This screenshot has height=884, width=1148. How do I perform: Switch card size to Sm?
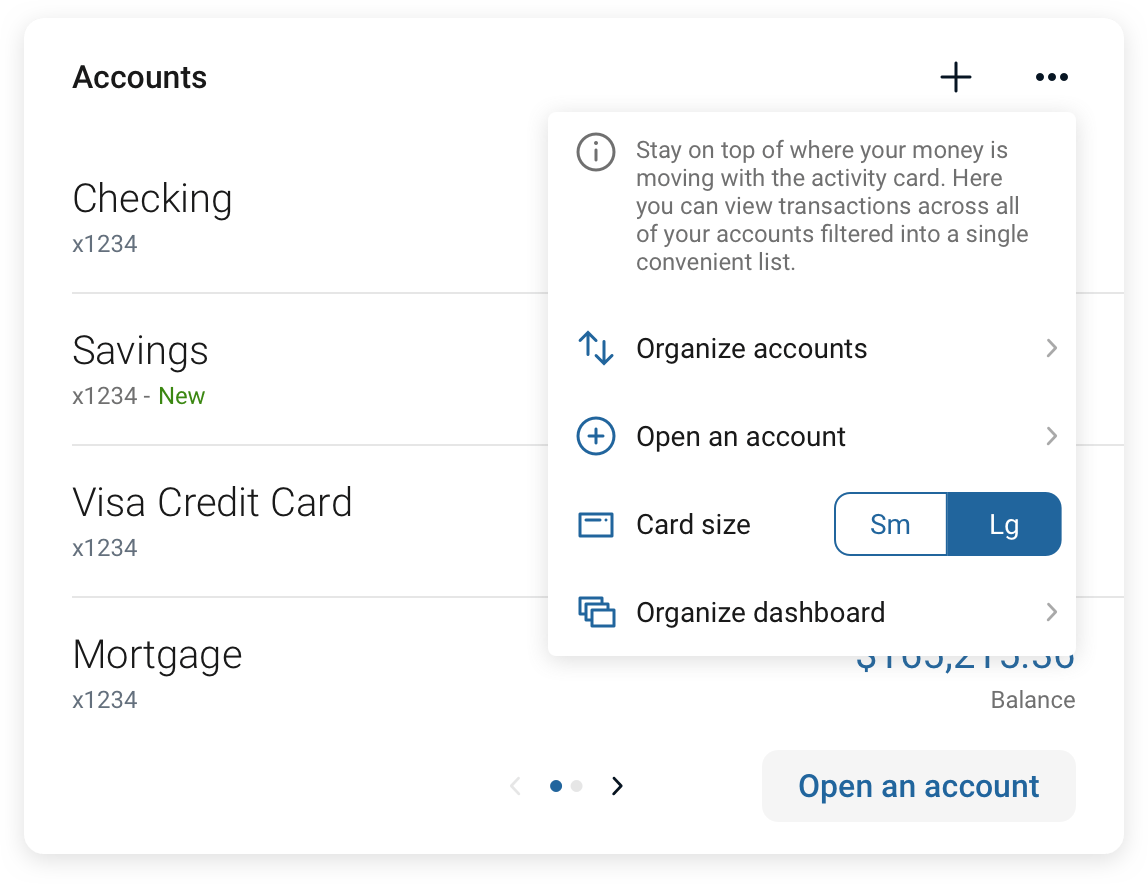[x=890, y=524]
